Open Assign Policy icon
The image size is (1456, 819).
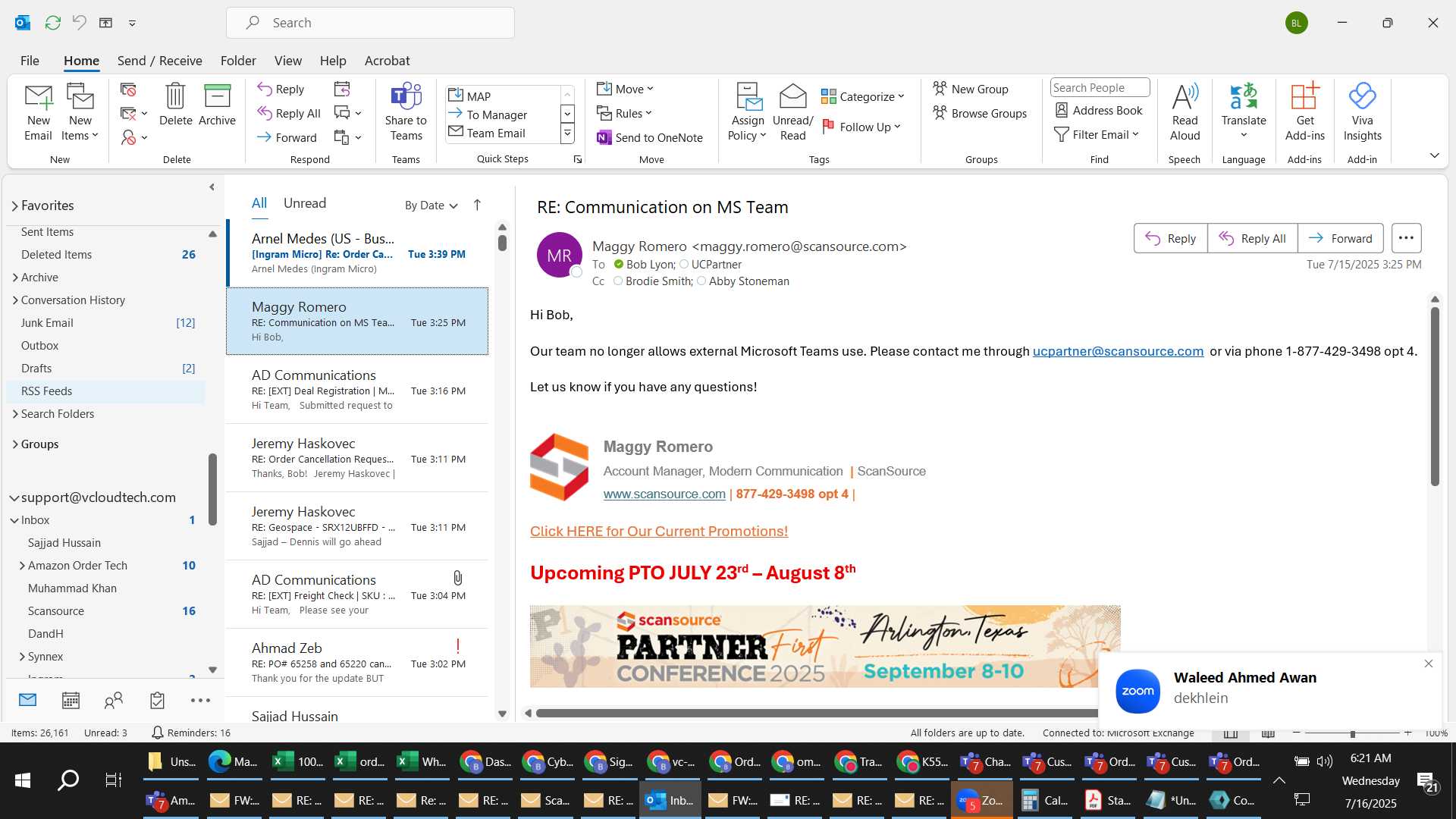click(747, 112)
